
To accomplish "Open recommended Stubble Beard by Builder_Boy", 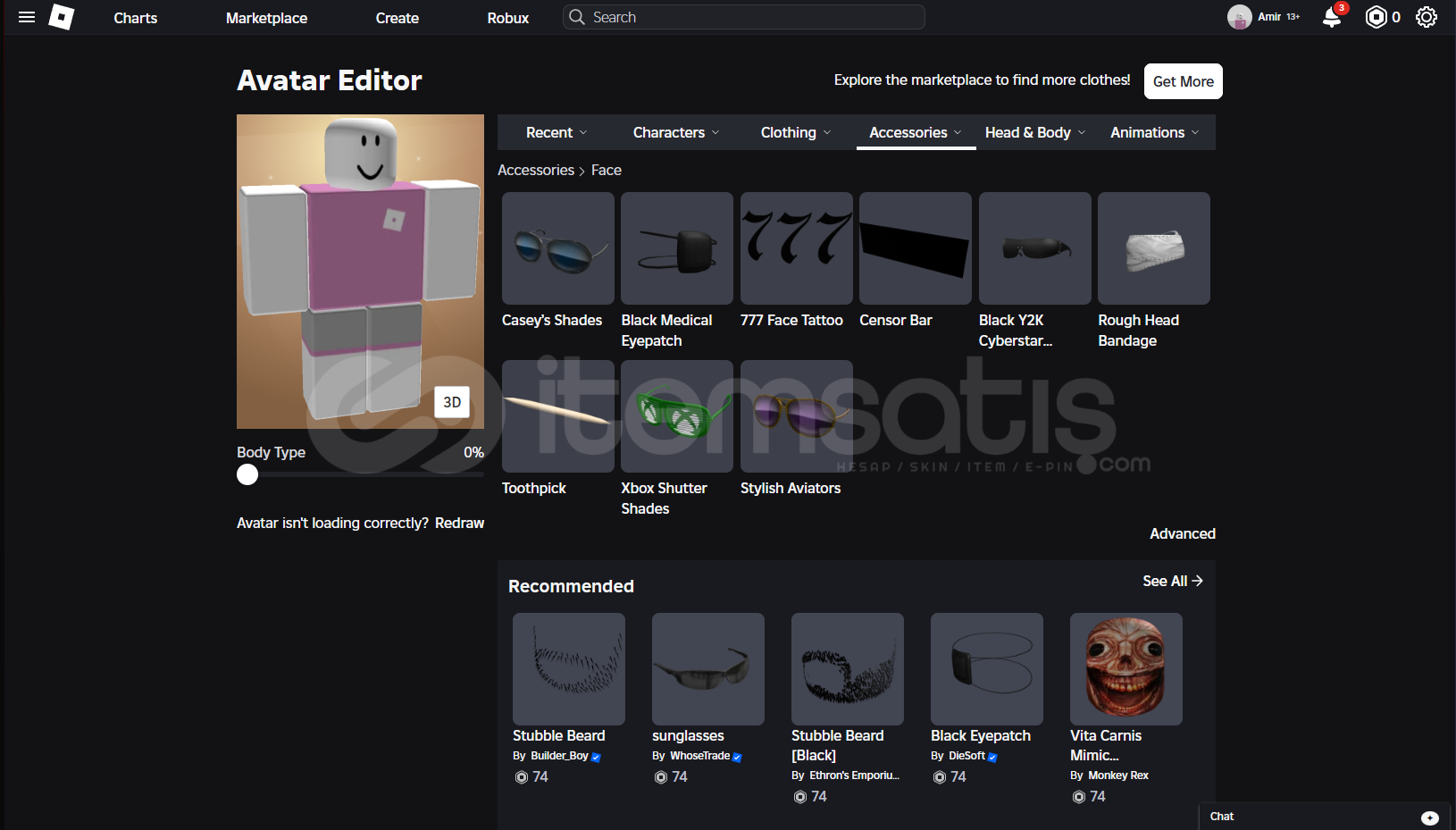I will click(x=569, y=669).
